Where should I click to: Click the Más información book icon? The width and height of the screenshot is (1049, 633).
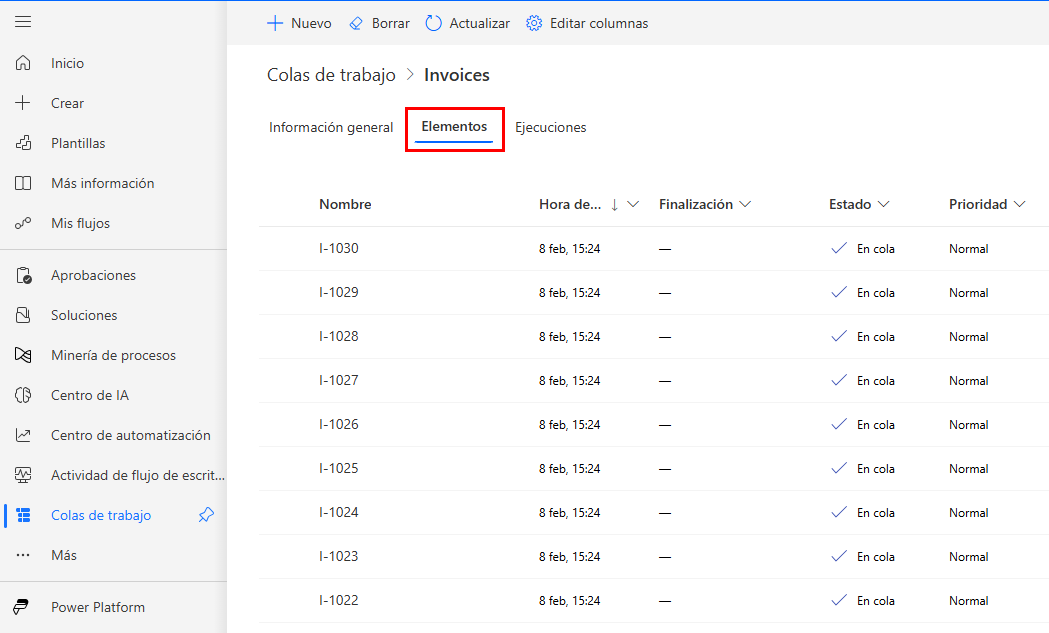[x=23, y=183]
